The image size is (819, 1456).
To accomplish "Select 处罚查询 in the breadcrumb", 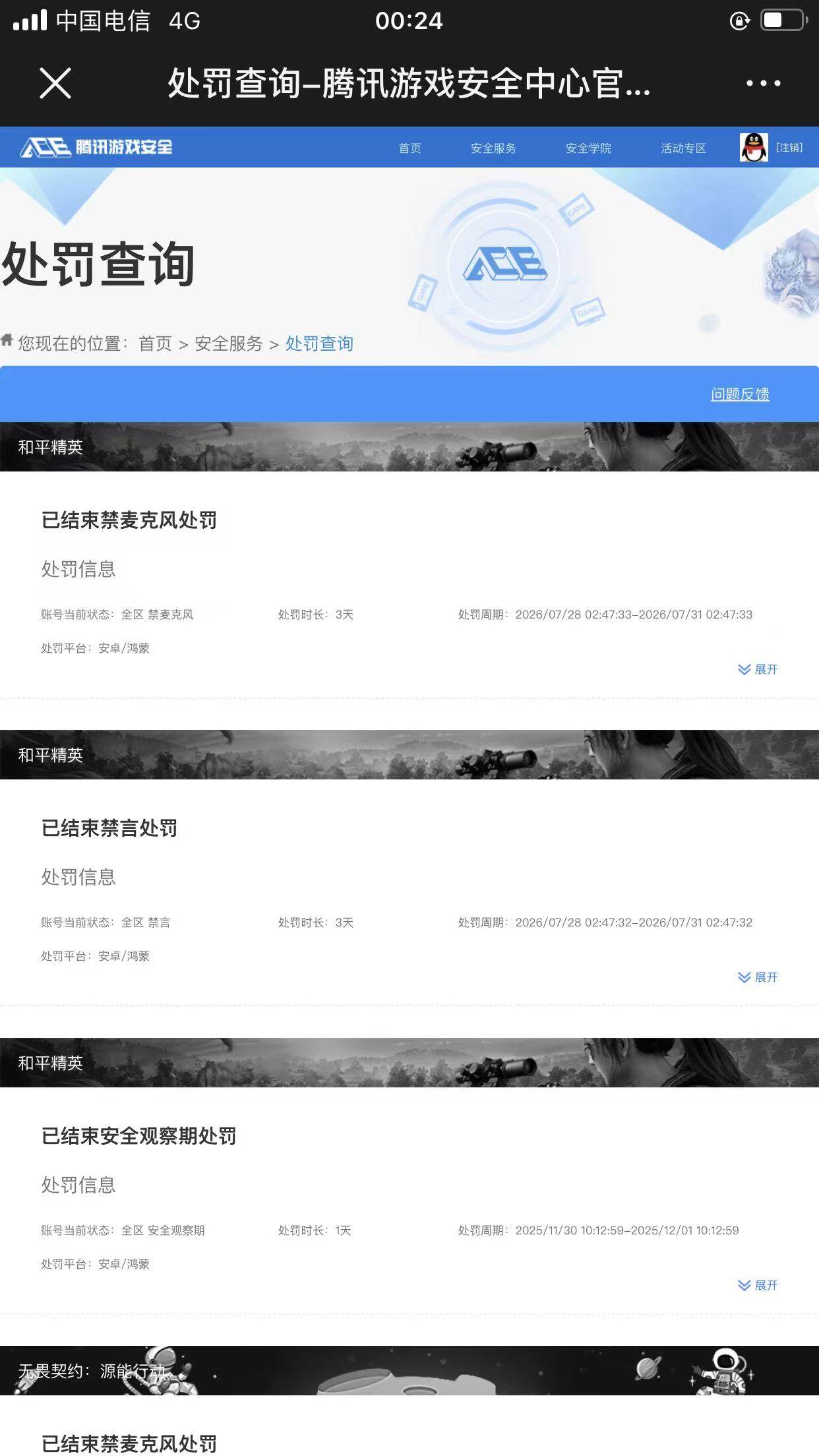I will pos(319,344).
